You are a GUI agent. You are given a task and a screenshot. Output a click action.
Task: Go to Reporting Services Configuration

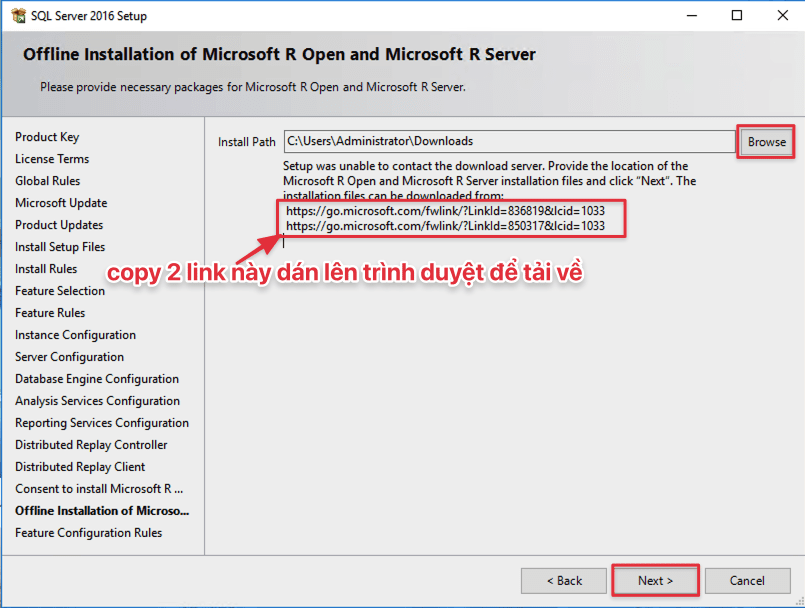click(102, 423)
